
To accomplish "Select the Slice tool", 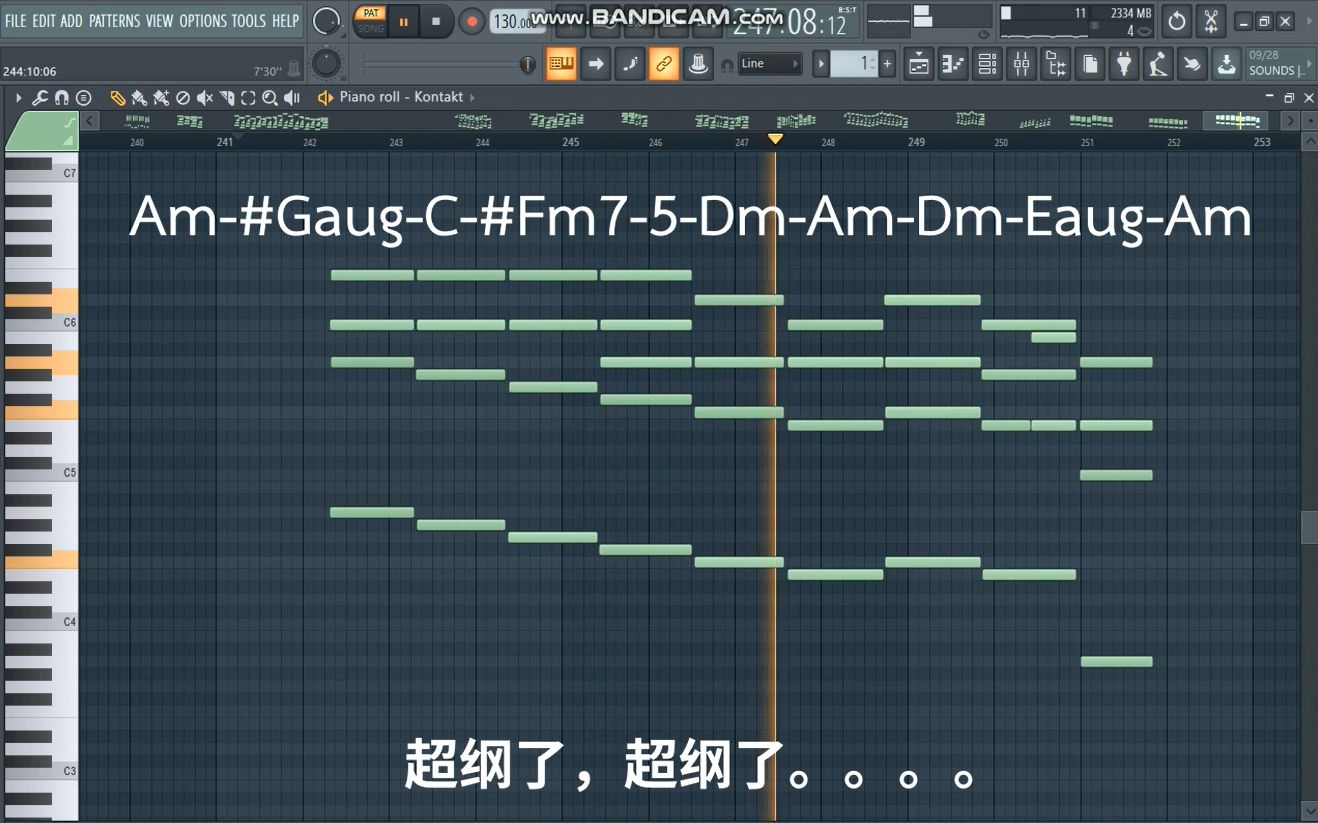I will (x=227, y=98).
